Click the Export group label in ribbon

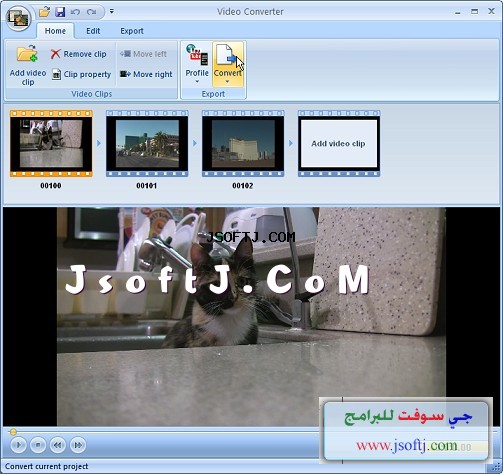pos(213,94)
